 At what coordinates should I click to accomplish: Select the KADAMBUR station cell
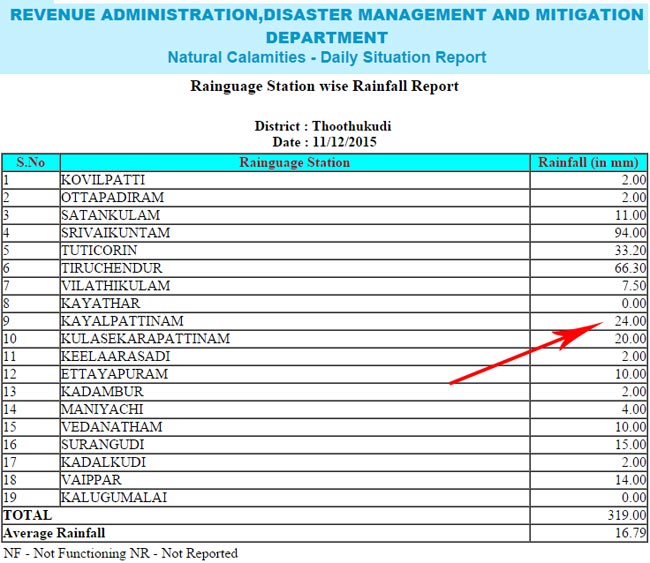(x=295, y=391)
